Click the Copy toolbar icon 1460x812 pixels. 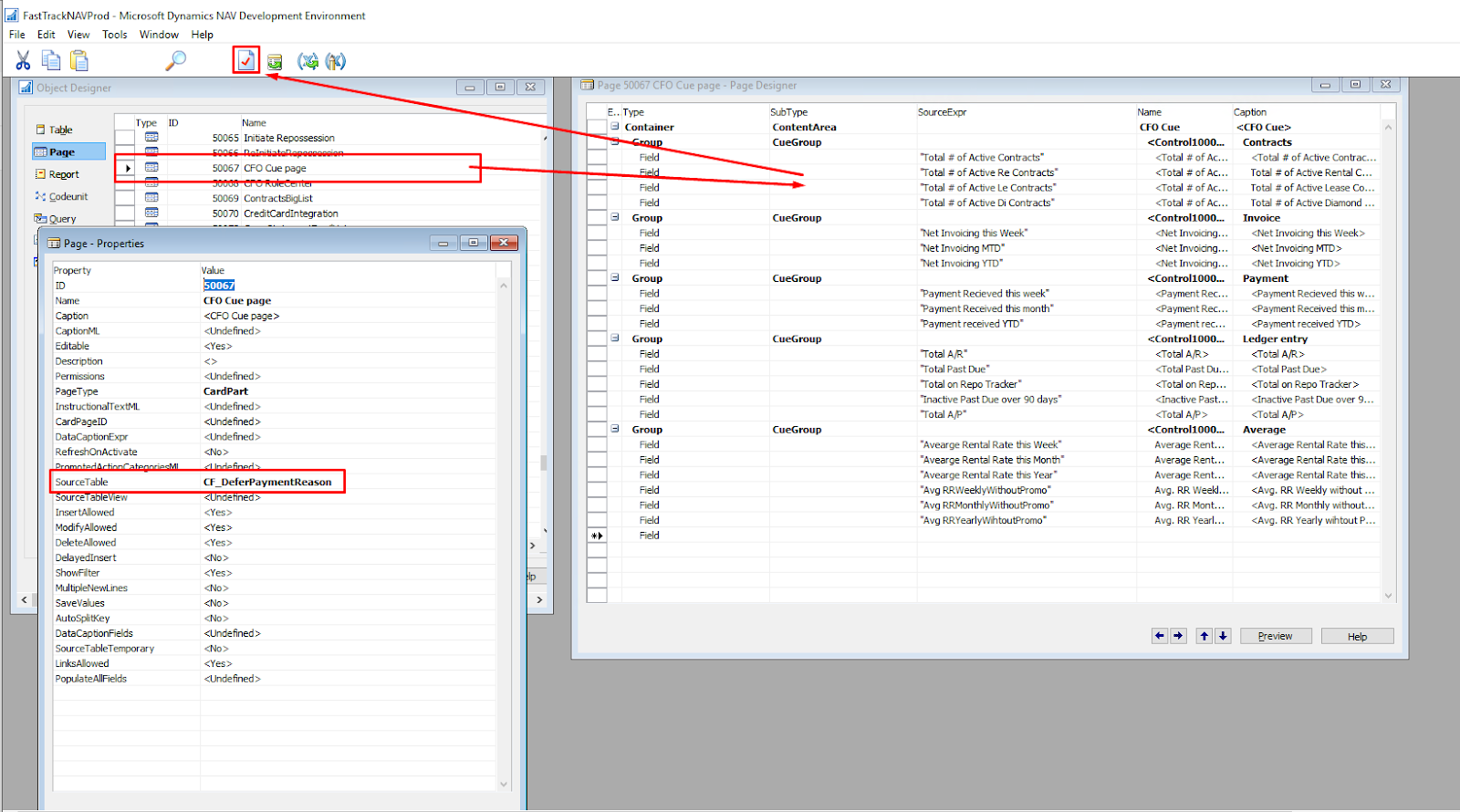51,61
